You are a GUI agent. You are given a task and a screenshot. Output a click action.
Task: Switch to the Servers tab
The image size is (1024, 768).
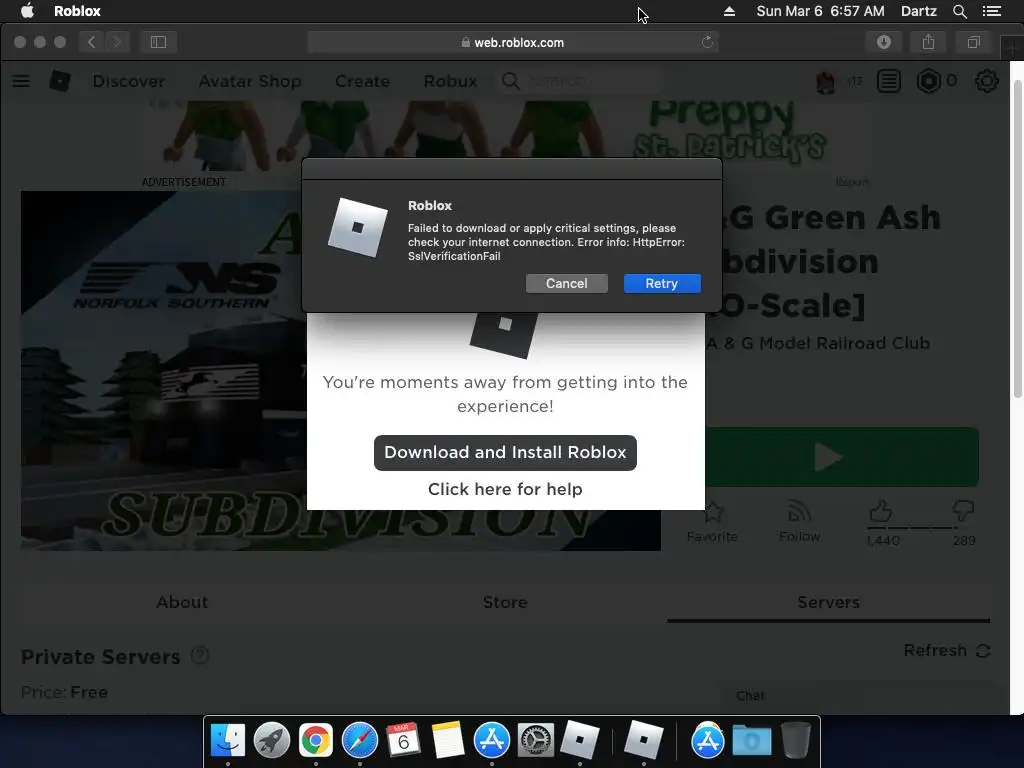click(828, 602)
